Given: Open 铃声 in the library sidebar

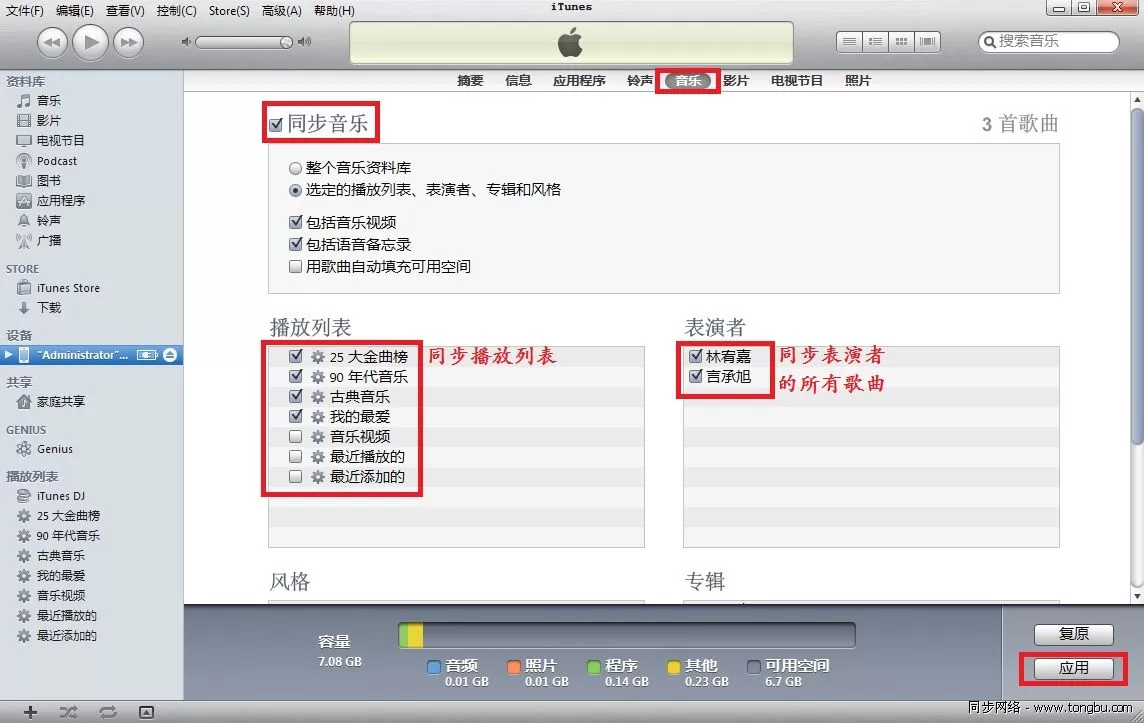Looking at the screenshot, I should point(49,220).
